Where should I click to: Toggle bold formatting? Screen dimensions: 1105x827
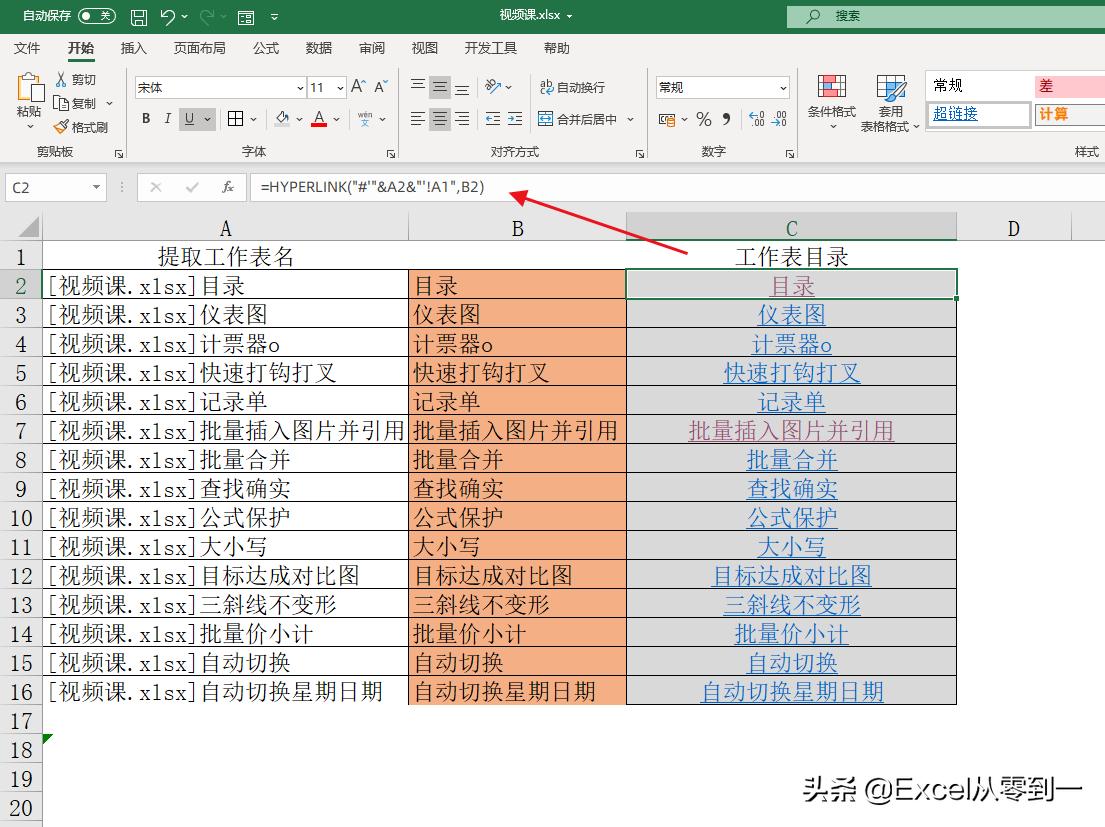click(x=145, y=118)
